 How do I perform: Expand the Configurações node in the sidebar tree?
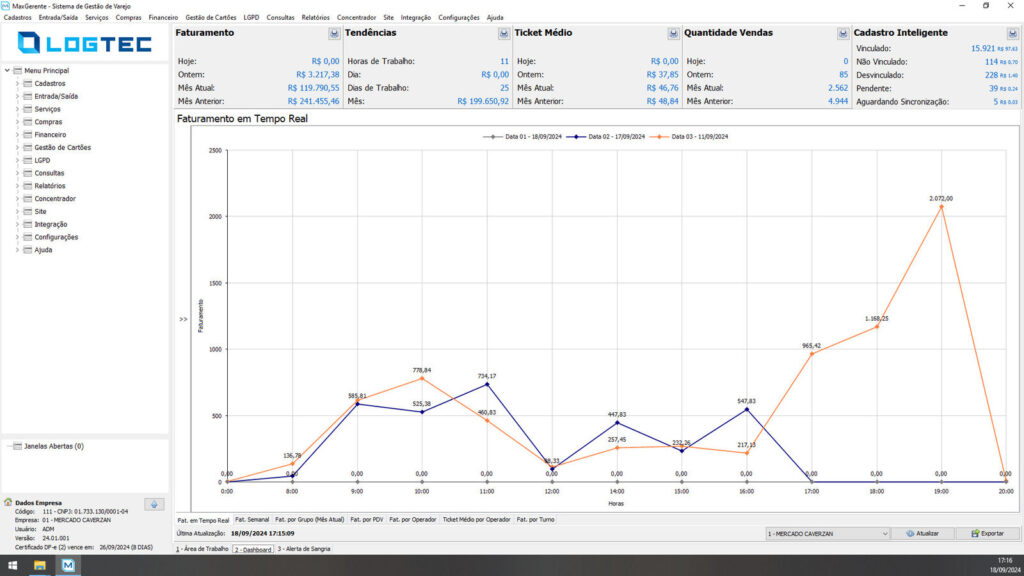pyautogui.click(x=17, y=237)
